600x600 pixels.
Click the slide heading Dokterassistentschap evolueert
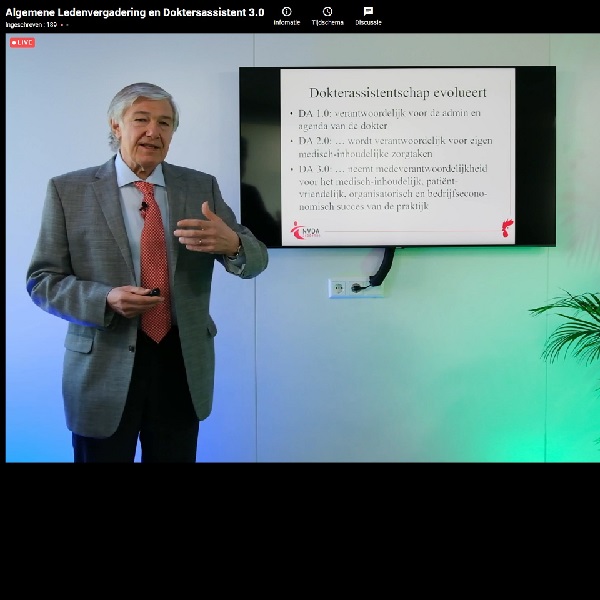click(398, 92)
